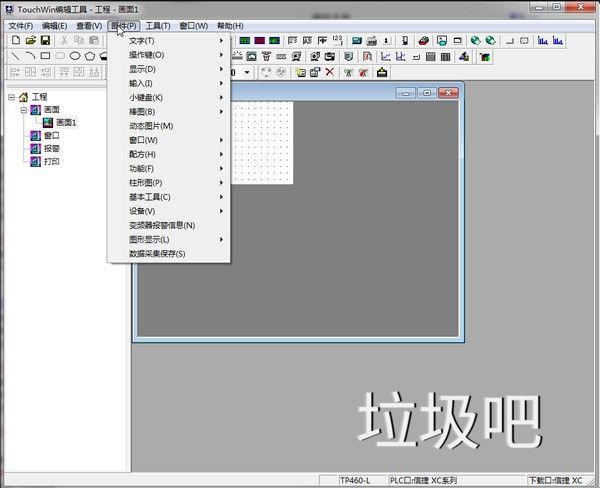Collapse the 工程 tree root node
The height and width of the screenshot is (488, 600).
click(x=11, y=97)
